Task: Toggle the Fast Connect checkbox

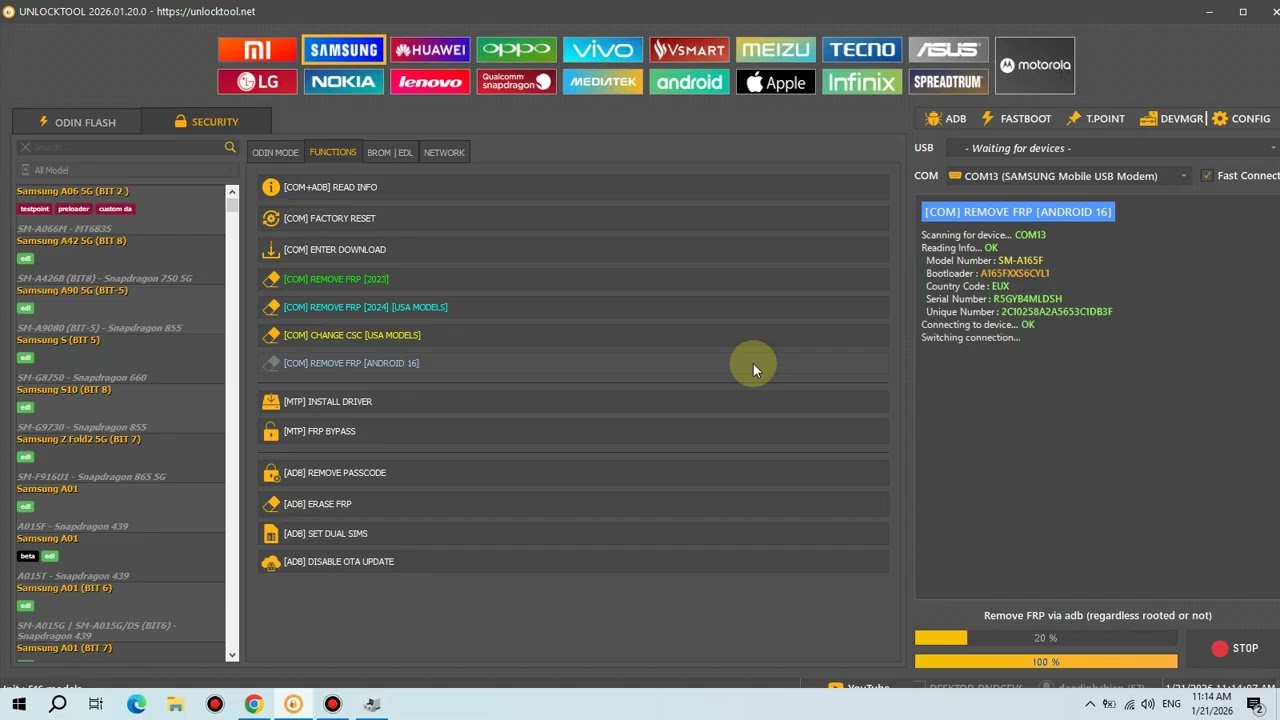Action: (1207, 176)
